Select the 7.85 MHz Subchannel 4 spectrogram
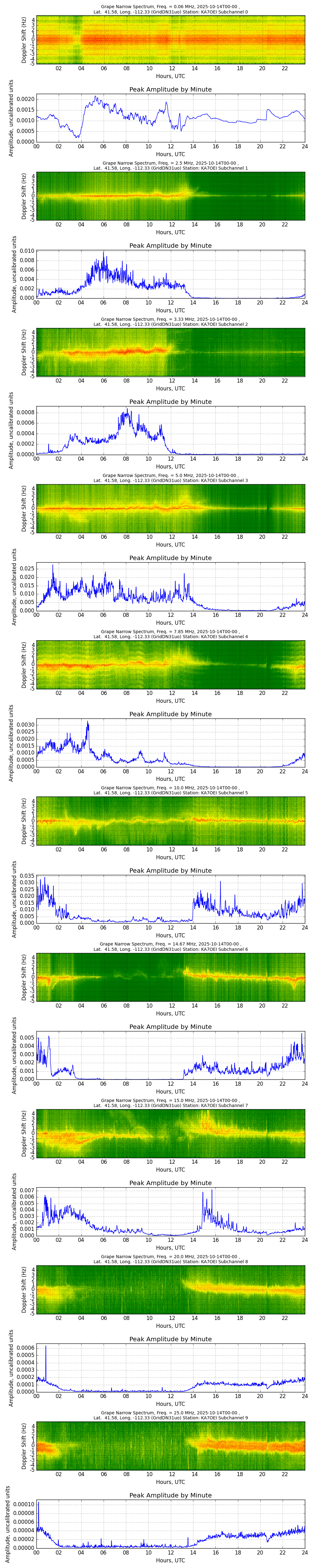The height and width of the screenshot is (1568, 314). [x=170, y=664]
